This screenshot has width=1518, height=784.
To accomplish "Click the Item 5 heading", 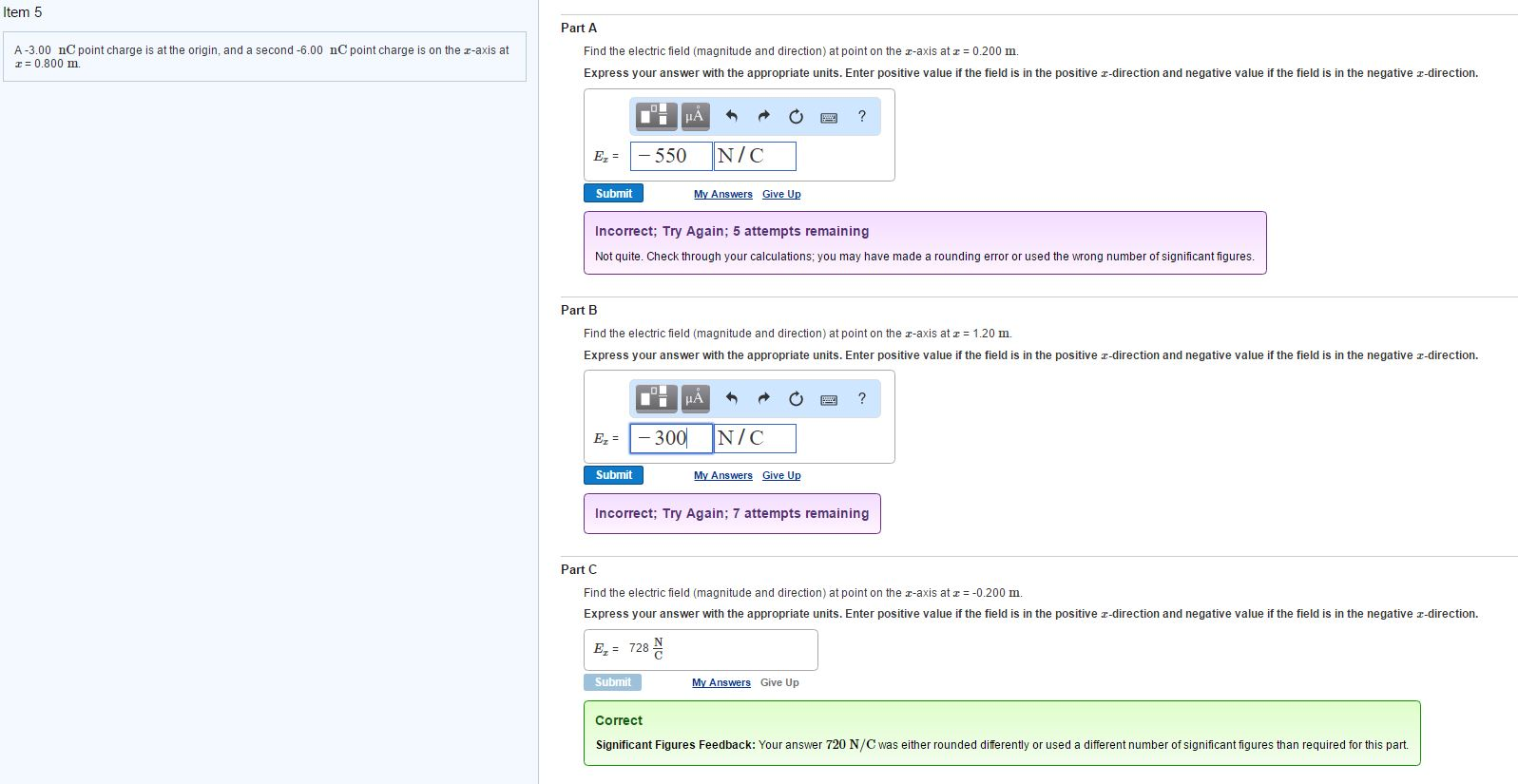I will [x=23, y=12].
